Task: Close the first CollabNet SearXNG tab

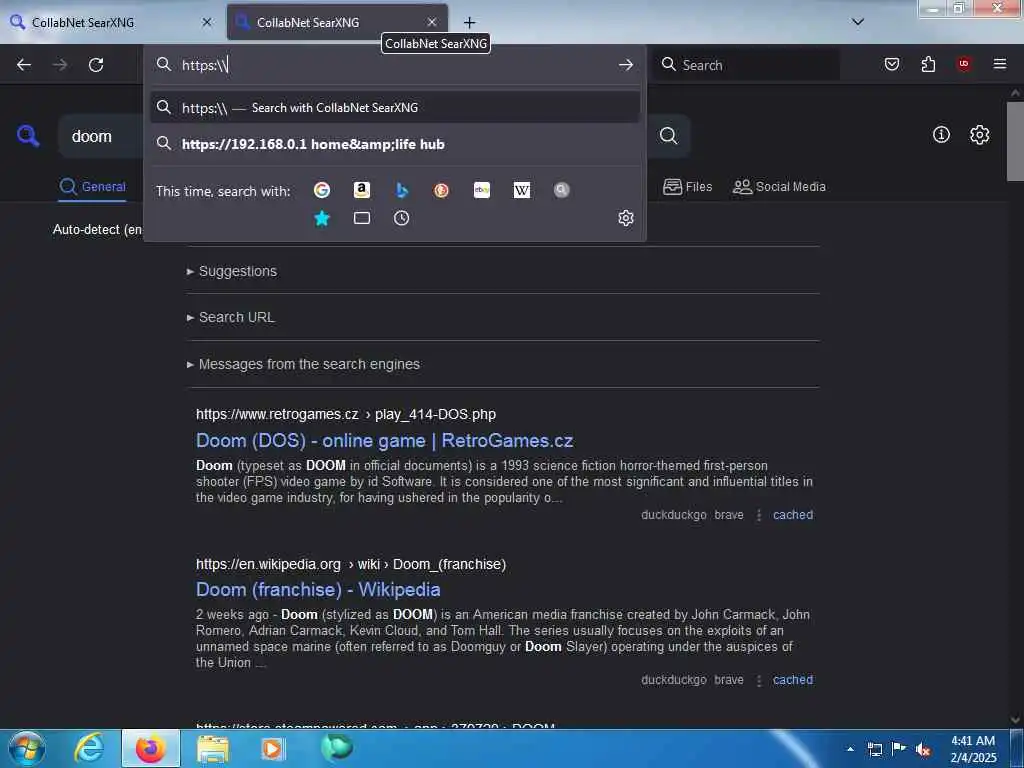Action: (x=207, y=22)
